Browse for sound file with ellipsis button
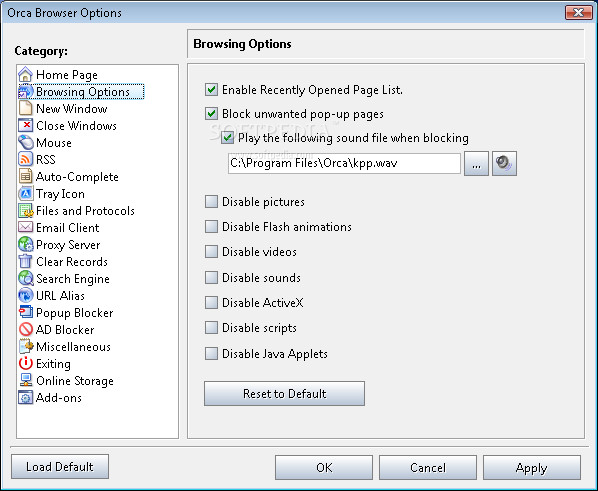 (x=476, y=164)
